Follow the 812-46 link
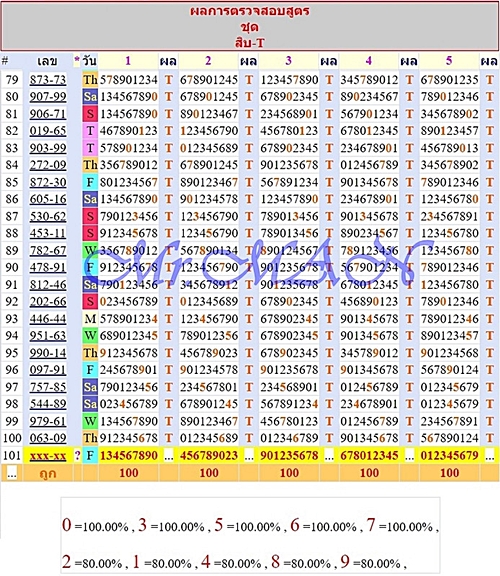Screen dimensions: 500x576 tap(48, 285)
